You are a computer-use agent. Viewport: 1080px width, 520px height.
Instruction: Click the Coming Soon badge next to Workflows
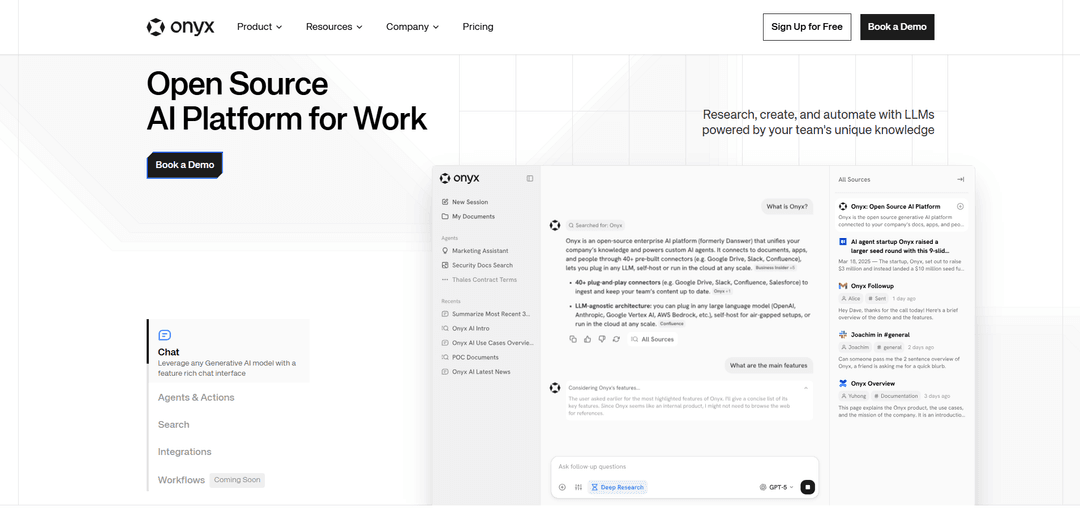pyautogui.click(x=237, y=480)
